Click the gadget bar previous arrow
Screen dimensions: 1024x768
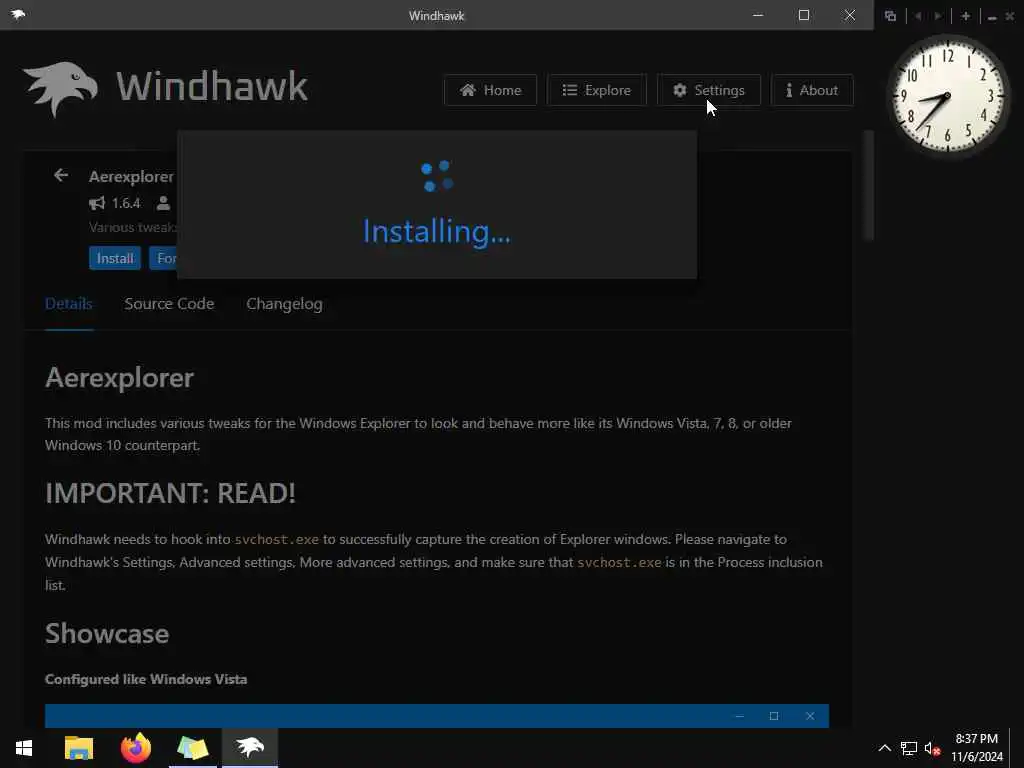918,16
